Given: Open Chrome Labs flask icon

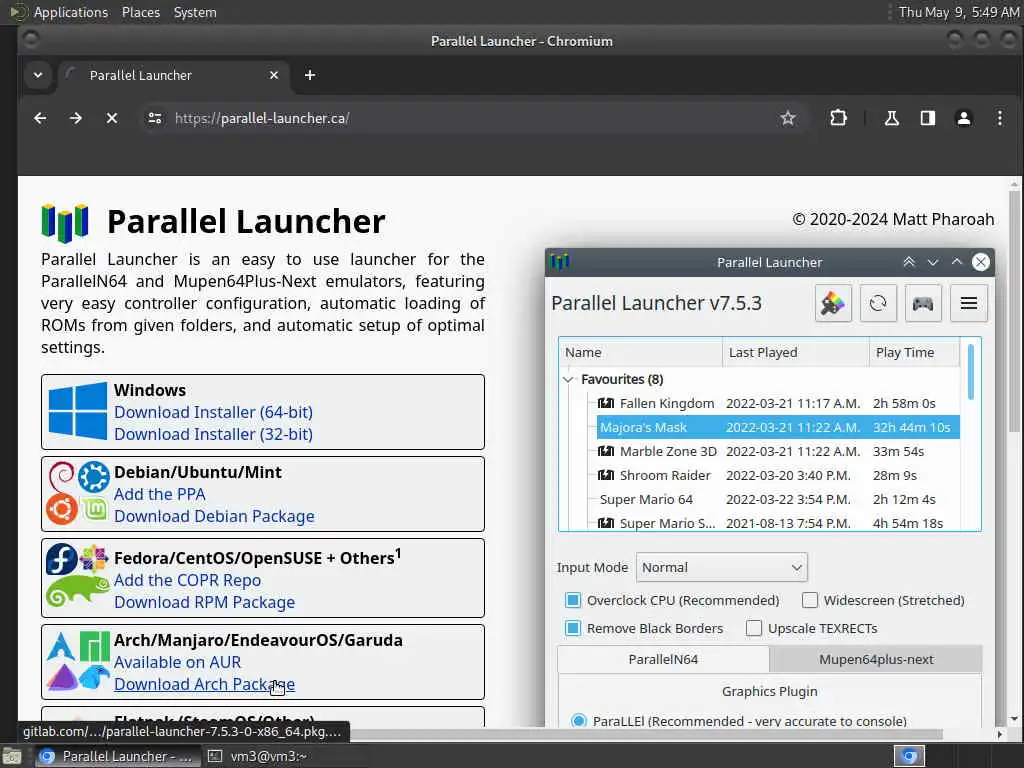Looking at the screenshot, I should tap(891, 118).
